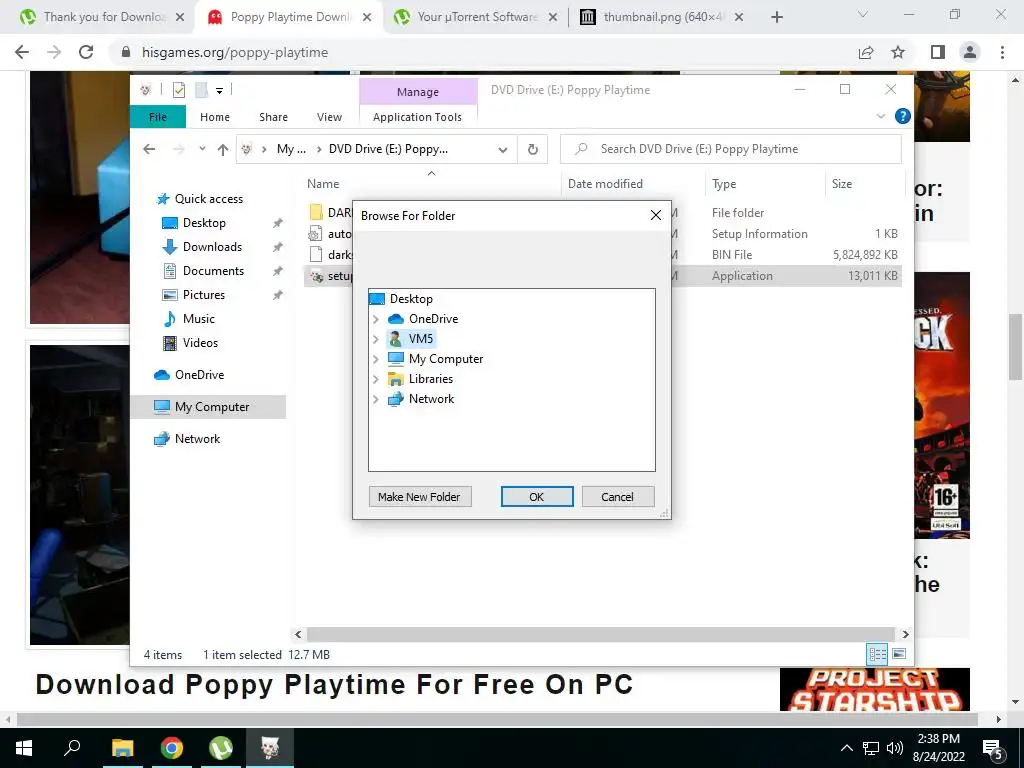Open the File tab in Explorer ribbon
Image resolution: width=1024 pixels, height=768 pixels.
pyautogui.click(x=158, y=117)
